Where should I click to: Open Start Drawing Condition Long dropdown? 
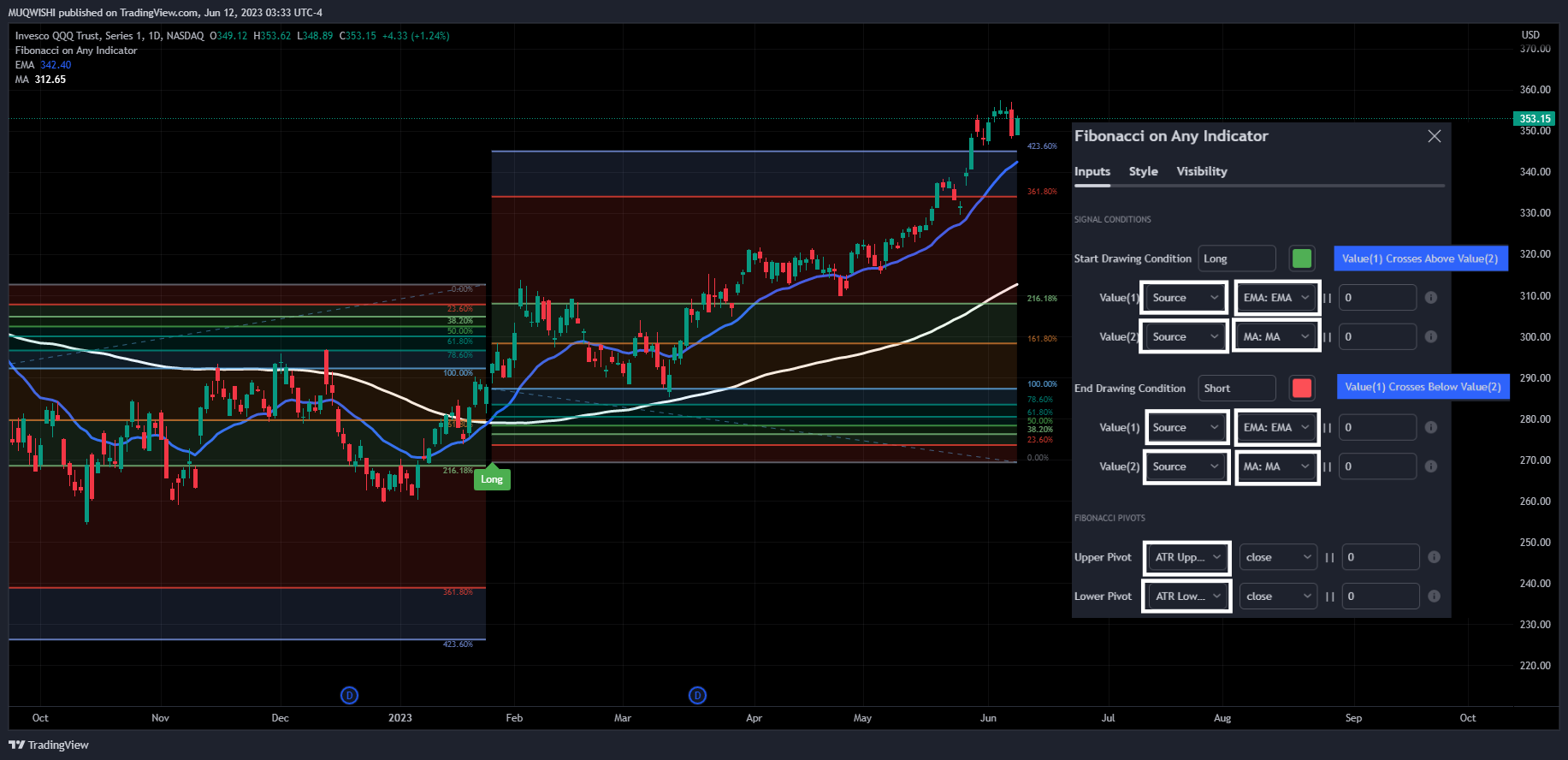(x=1237, y=258)
